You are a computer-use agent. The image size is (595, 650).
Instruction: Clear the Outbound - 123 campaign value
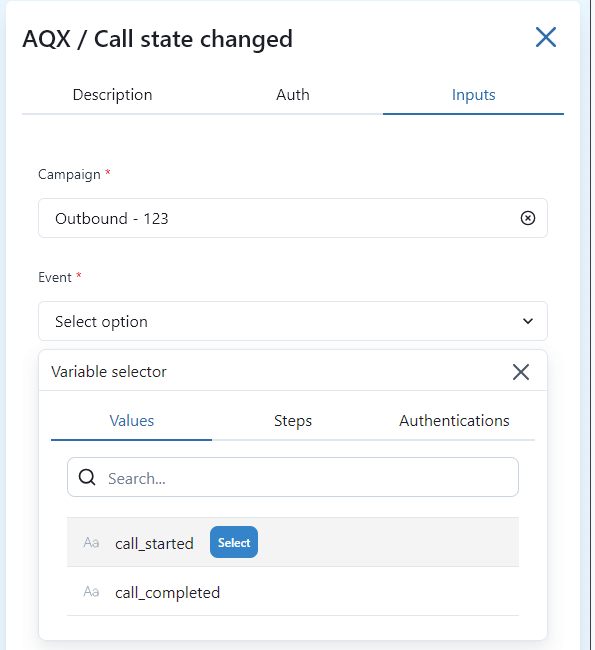point(527,218)
